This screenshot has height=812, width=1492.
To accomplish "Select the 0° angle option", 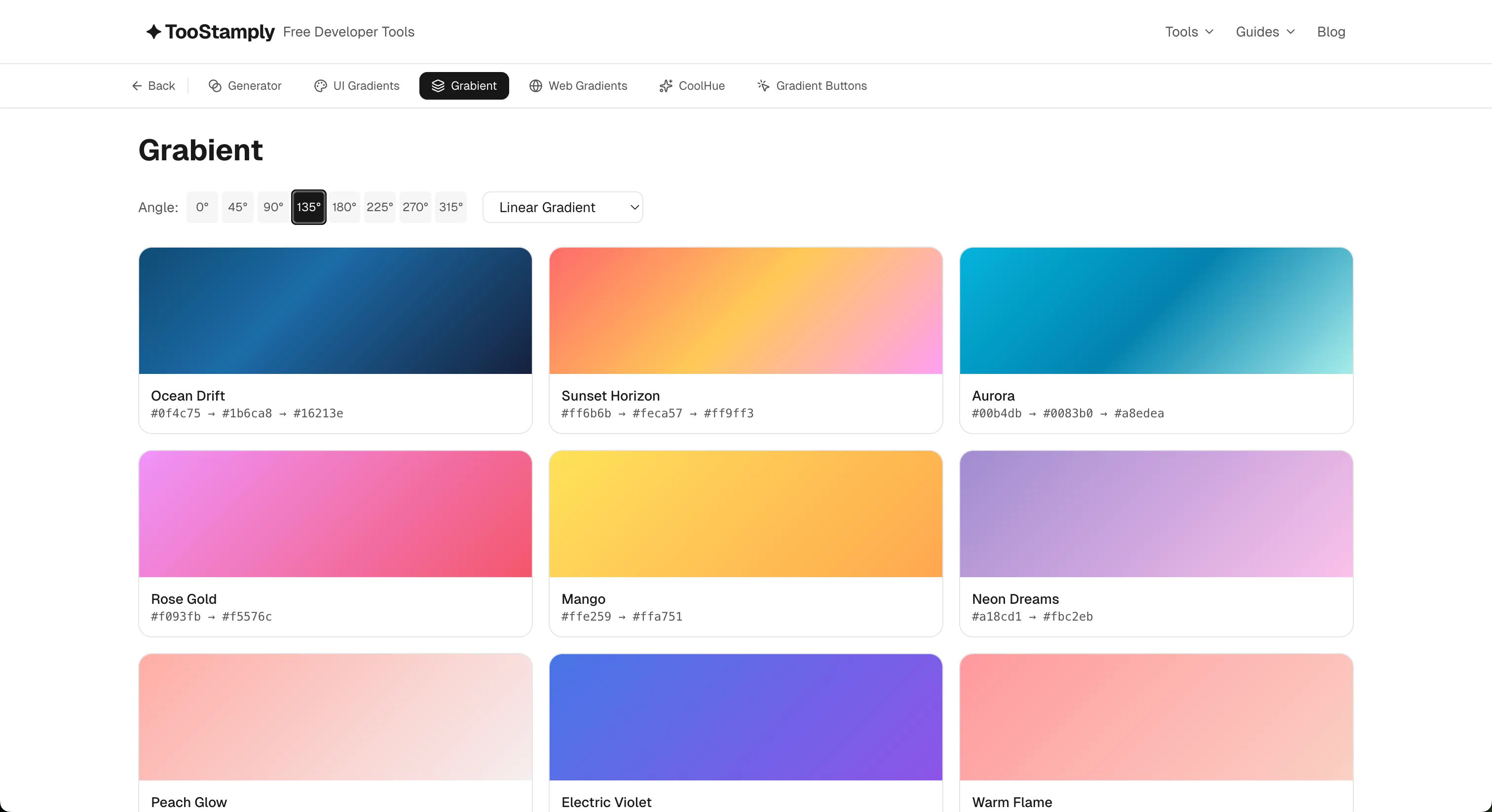I will click(202, 207).
